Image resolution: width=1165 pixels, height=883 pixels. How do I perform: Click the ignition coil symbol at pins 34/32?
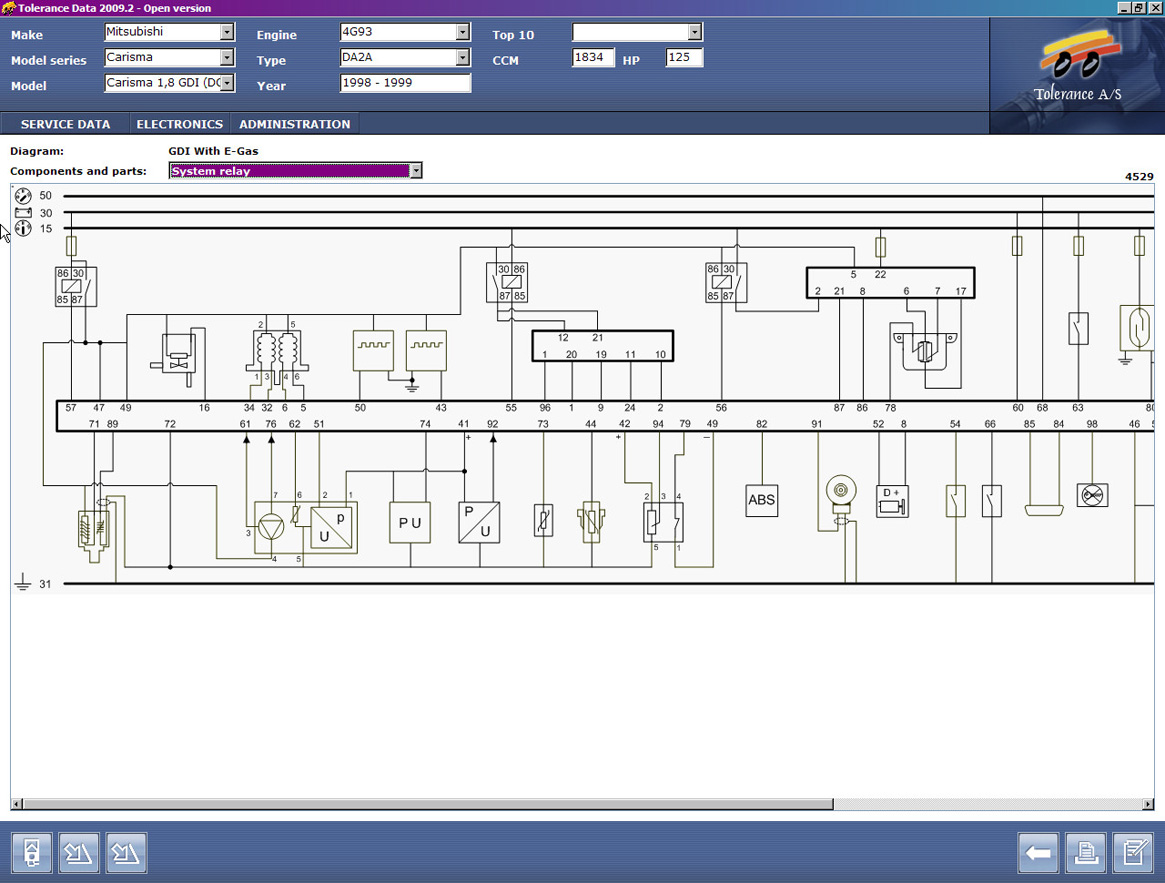point(277,353)
